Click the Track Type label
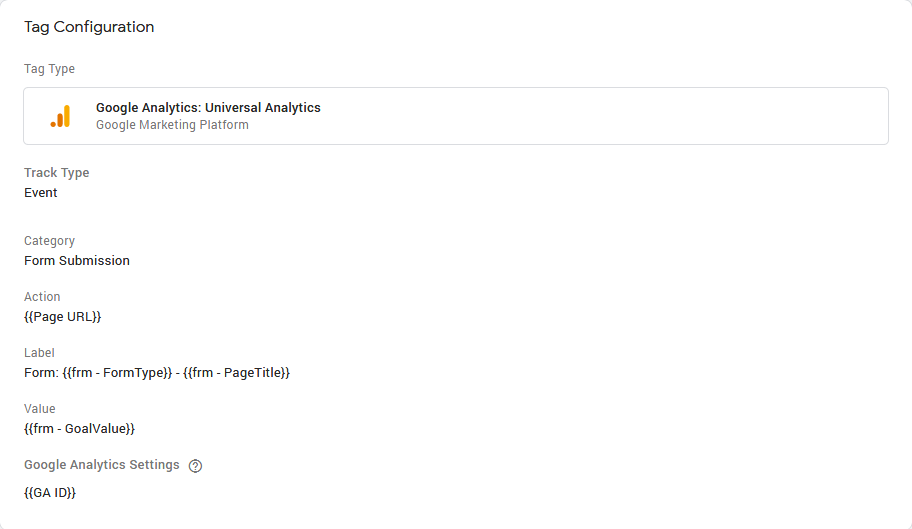Viewport: 912px width, 529px height. pos(56,173)
